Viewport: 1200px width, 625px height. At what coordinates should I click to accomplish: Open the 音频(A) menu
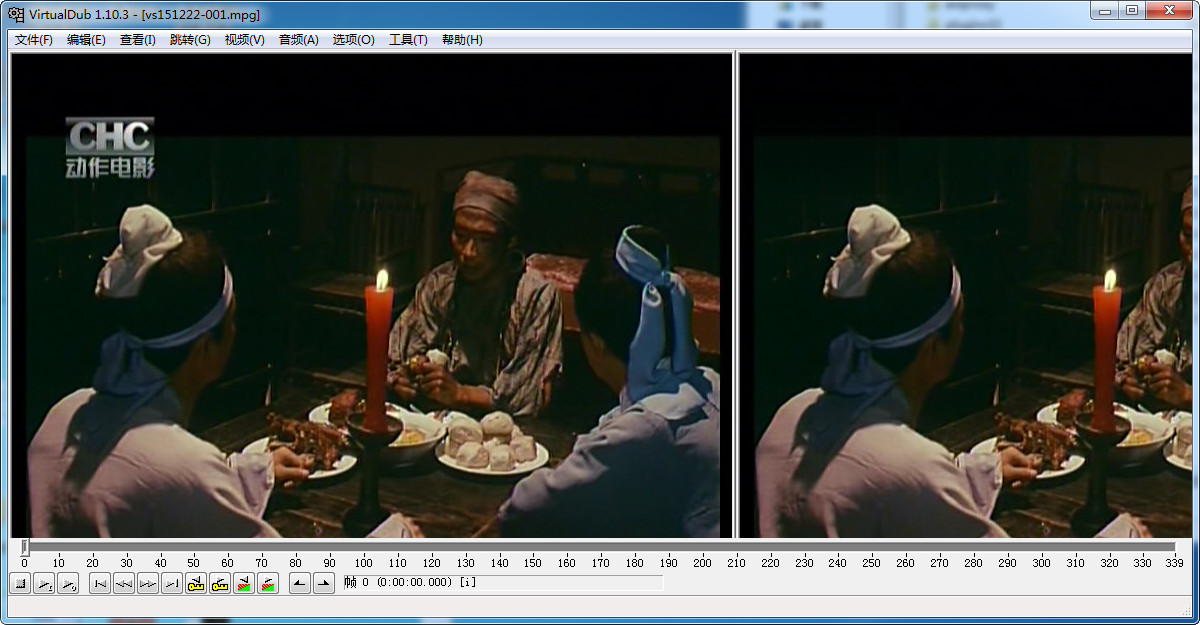pos(298,40)
